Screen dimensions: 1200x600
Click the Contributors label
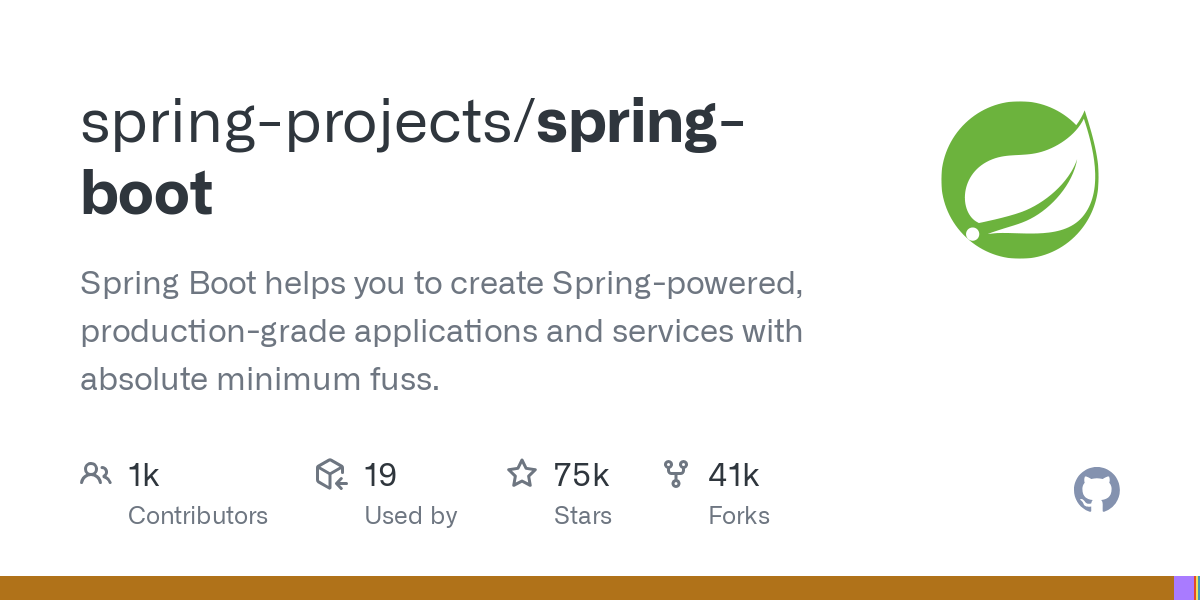(198, 516)
